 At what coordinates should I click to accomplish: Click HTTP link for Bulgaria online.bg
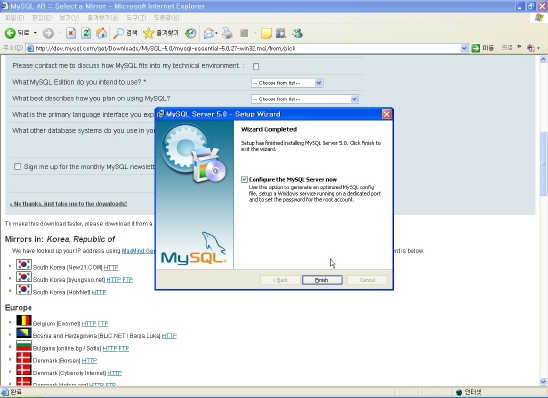(x=110, y=349)
